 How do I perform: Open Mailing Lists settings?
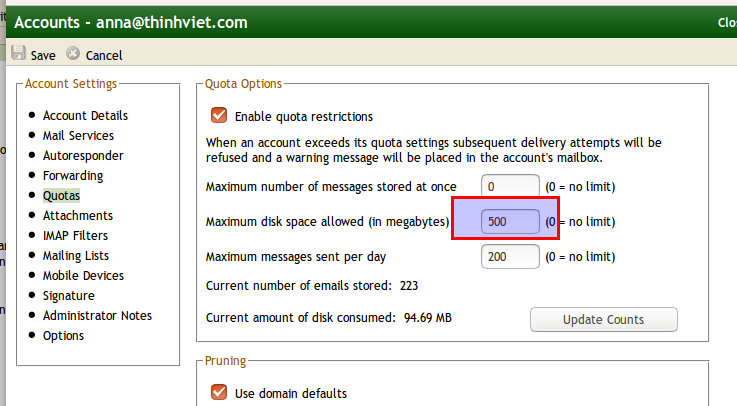click(x=76, y=256)
